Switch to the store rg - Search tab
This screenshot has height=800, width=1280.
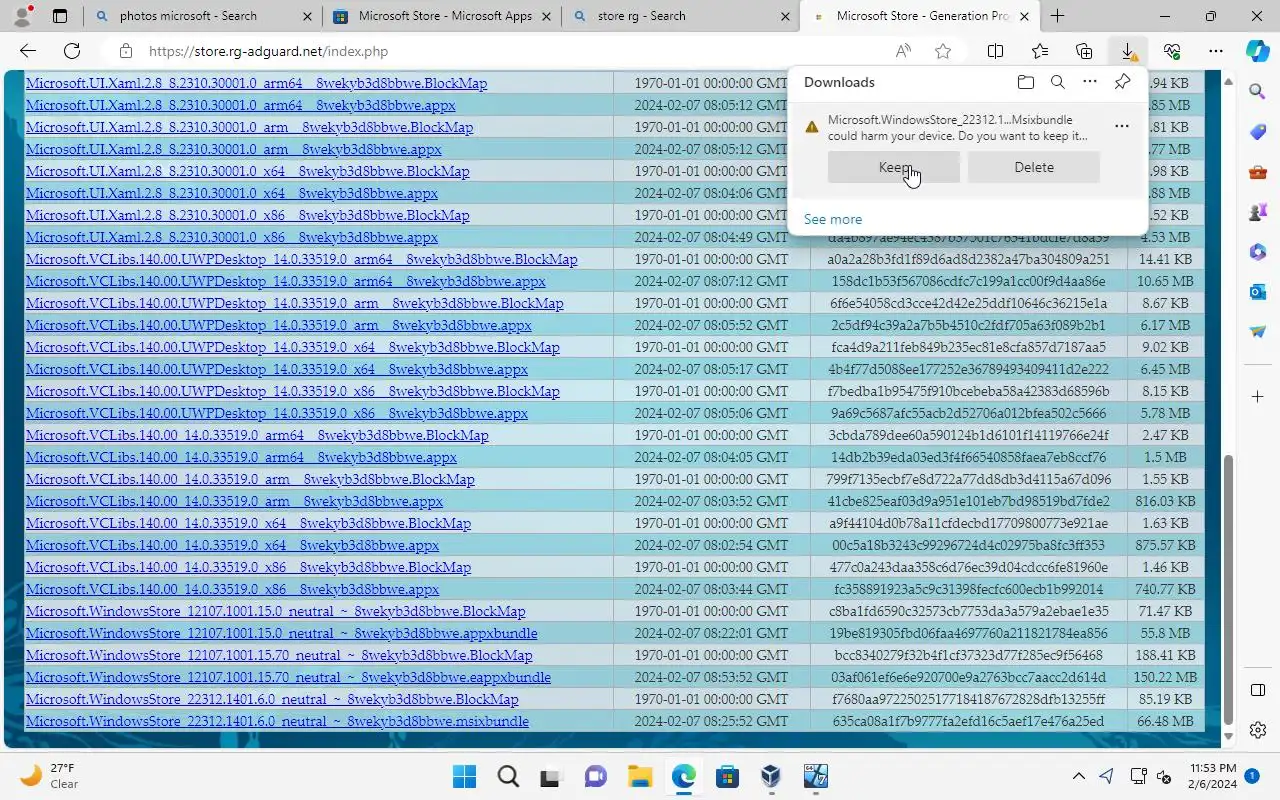[x=680, y=16]
